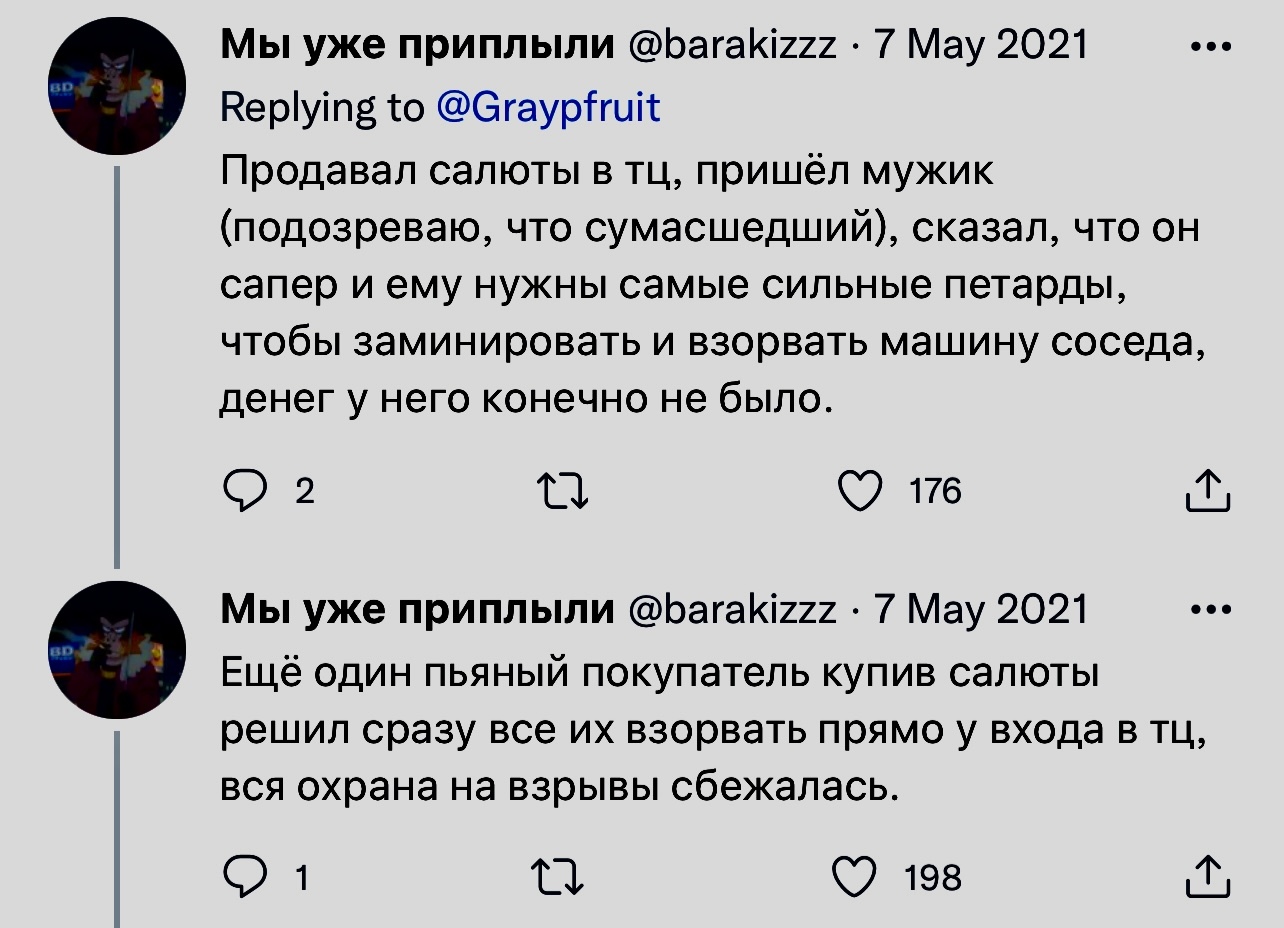Retweet the second tweet about the drunk buyer
Viewport: 1284px width, 928px height.
[563, 877]
